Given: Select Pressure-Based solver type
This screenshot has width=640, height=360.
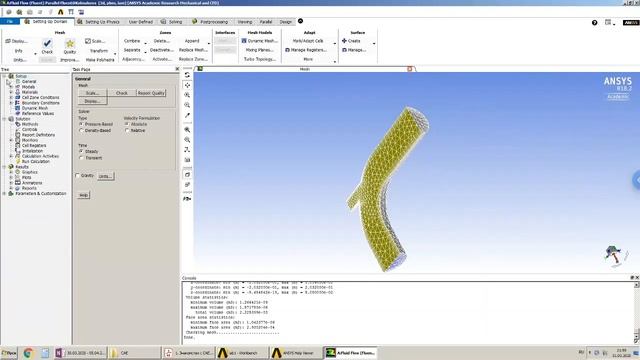Looking at the screenshot, I should (81, 124).
